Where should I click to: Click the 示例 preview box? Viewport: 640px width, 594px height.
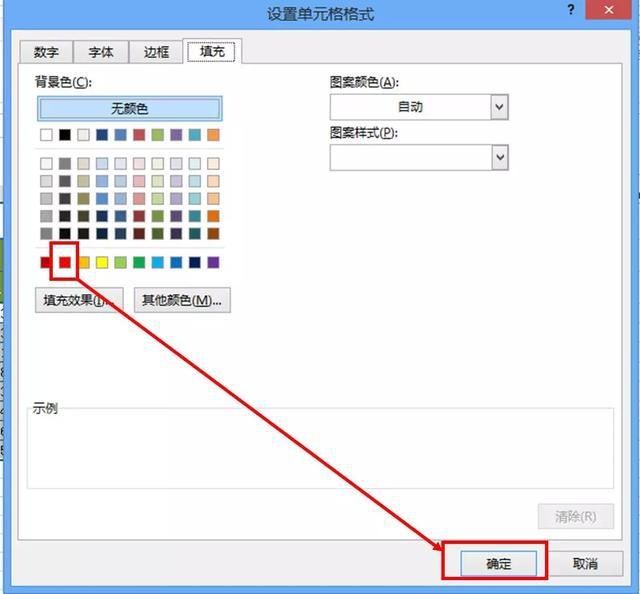coord(320,448)
